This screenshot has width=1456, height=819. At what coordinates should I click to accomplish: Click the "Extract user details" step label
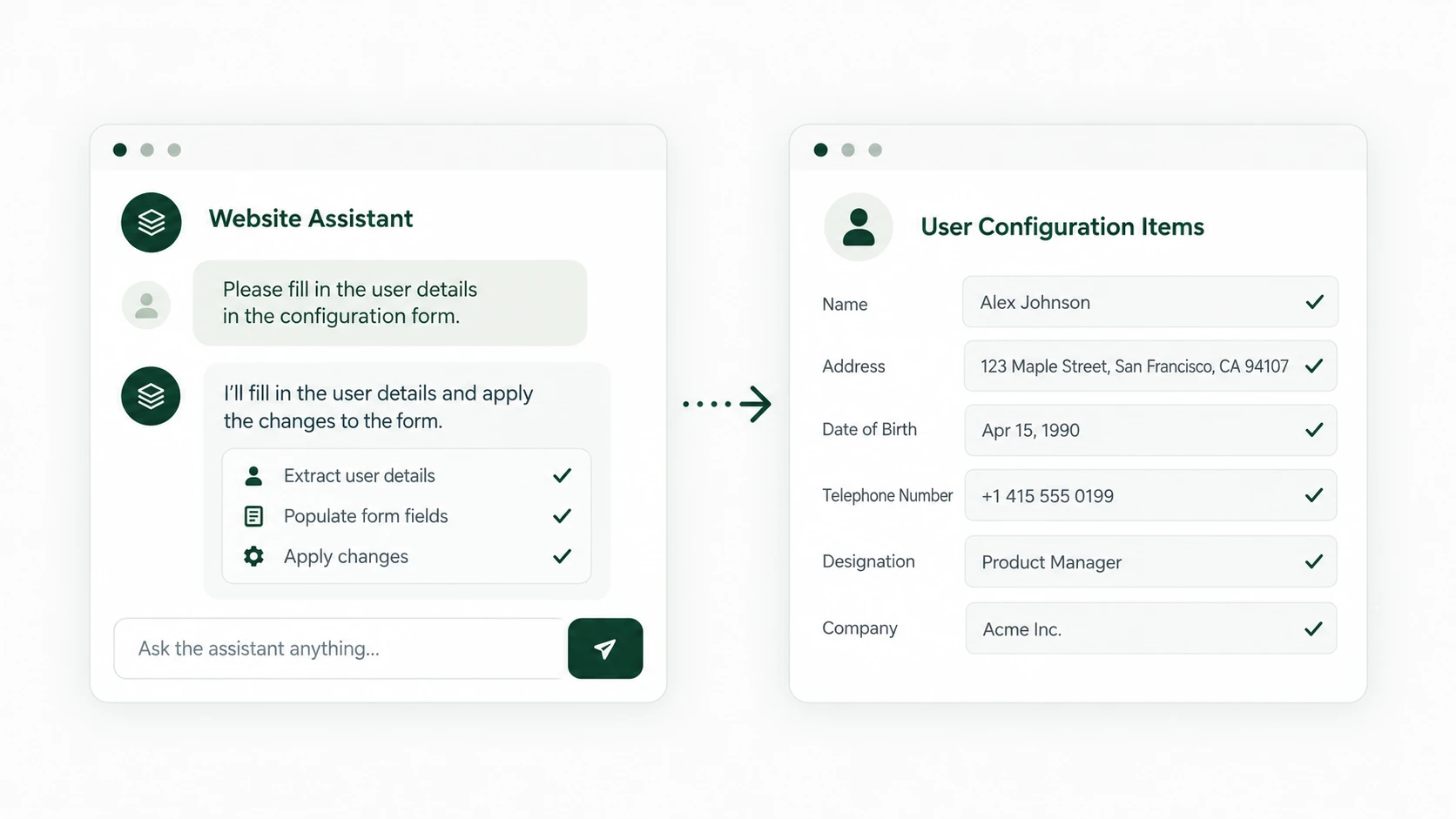click(359, 476)
